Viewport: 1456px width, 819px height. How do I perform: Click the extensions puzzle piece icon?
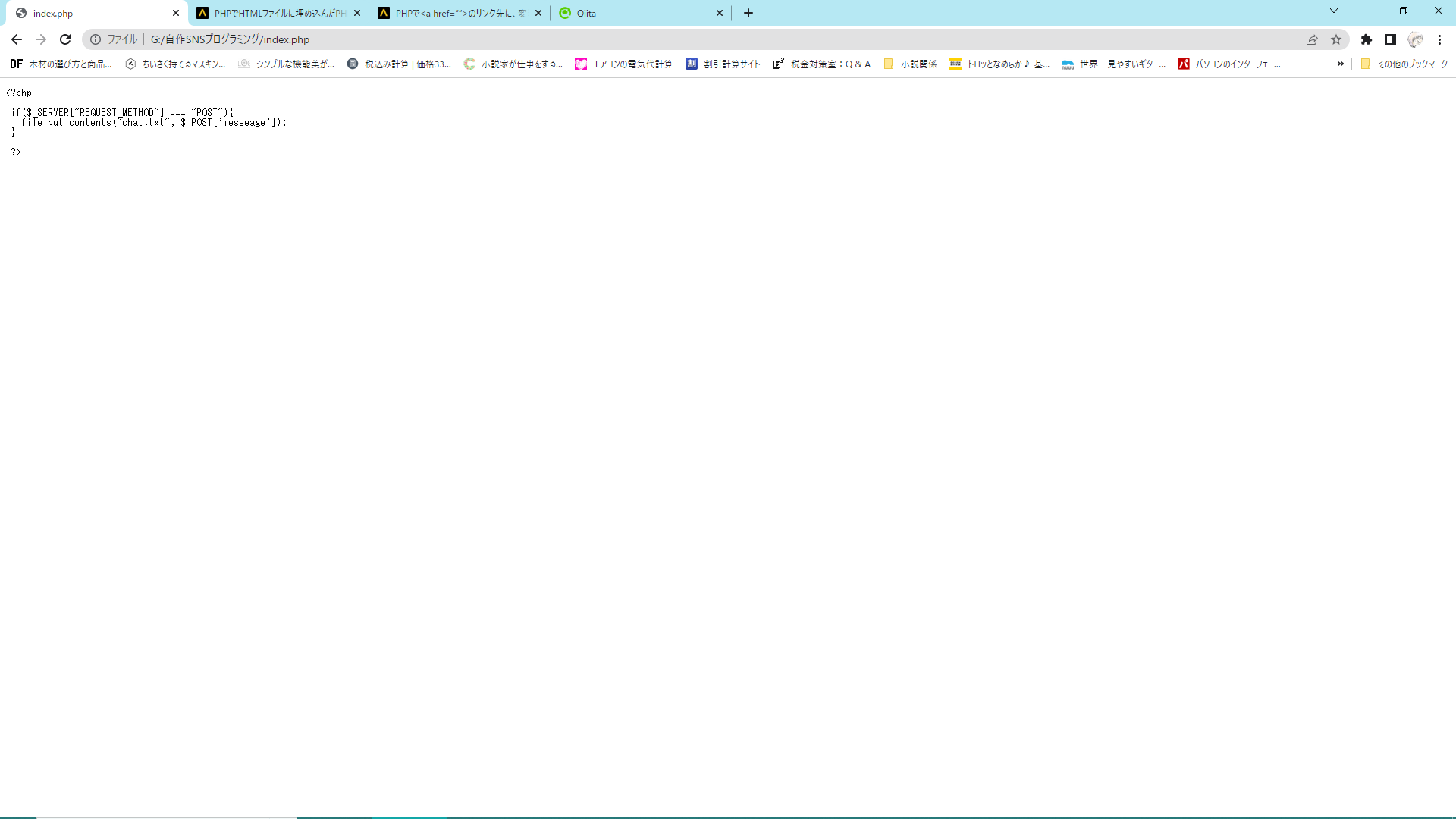pos(1367,39)
